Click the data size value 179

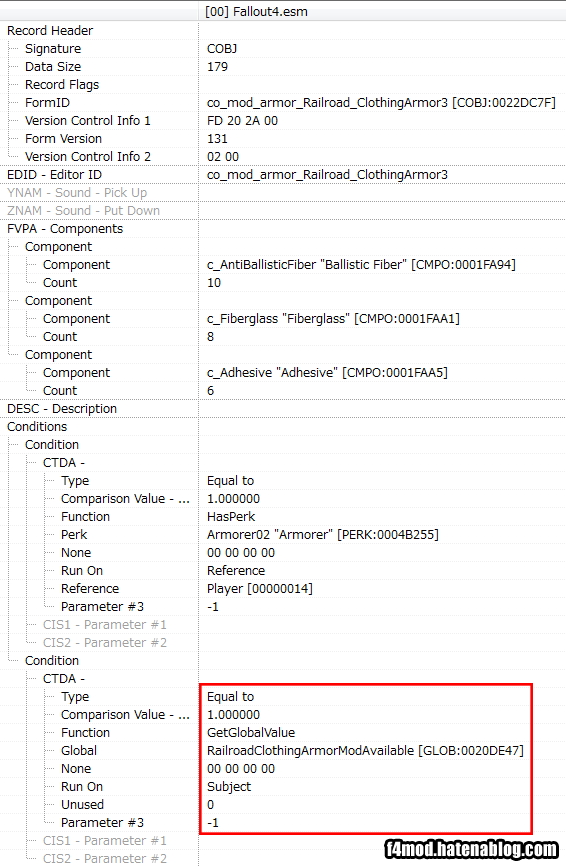point(217,66)
